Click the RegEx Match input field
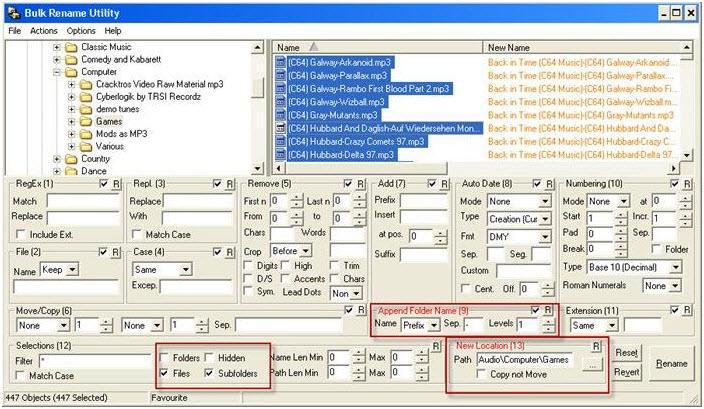Viewport: 704px width, 409px height. click(83, 202)
